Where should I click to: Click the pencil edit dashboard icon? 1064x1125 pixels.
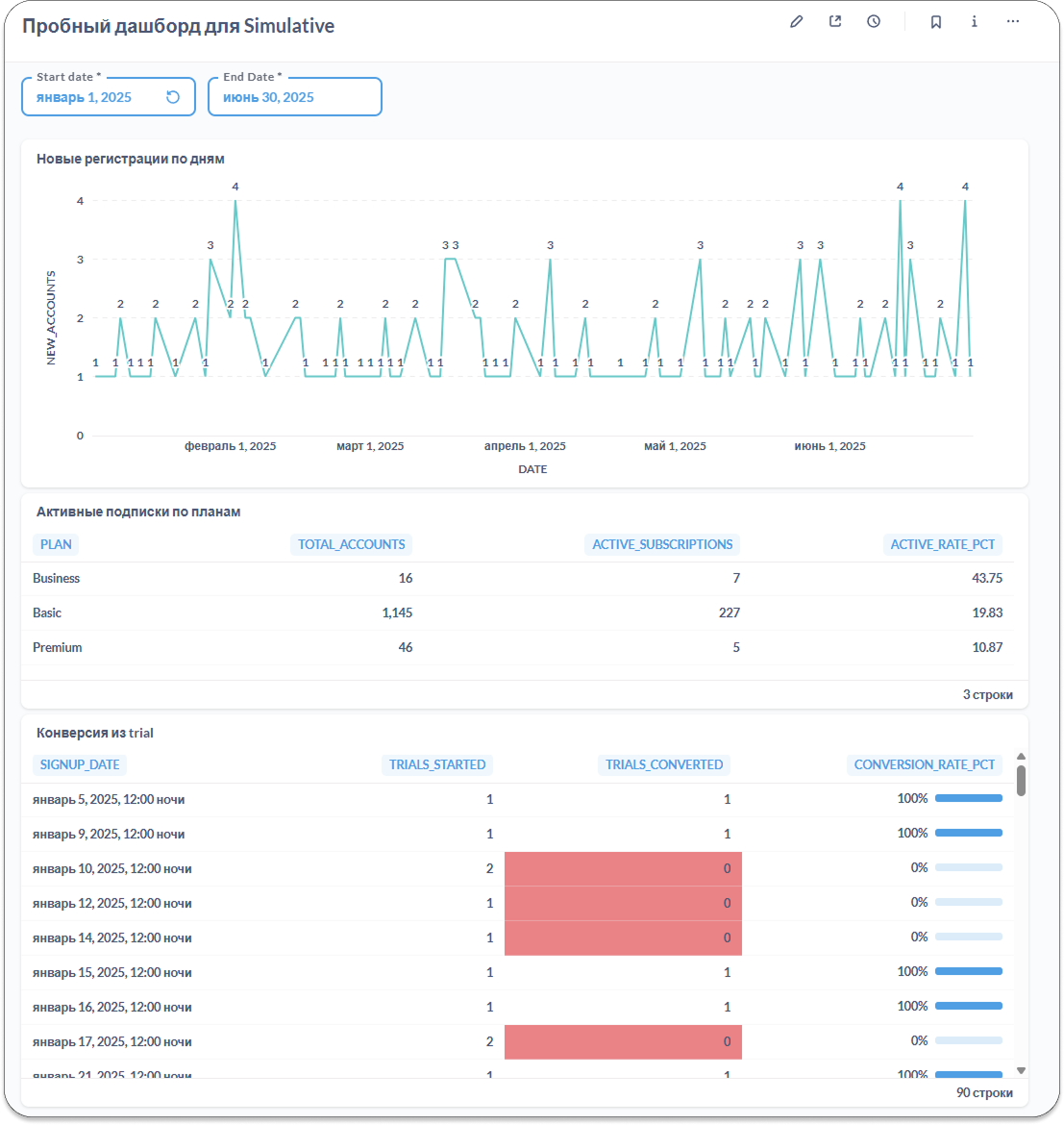click(x=796, y=22)
